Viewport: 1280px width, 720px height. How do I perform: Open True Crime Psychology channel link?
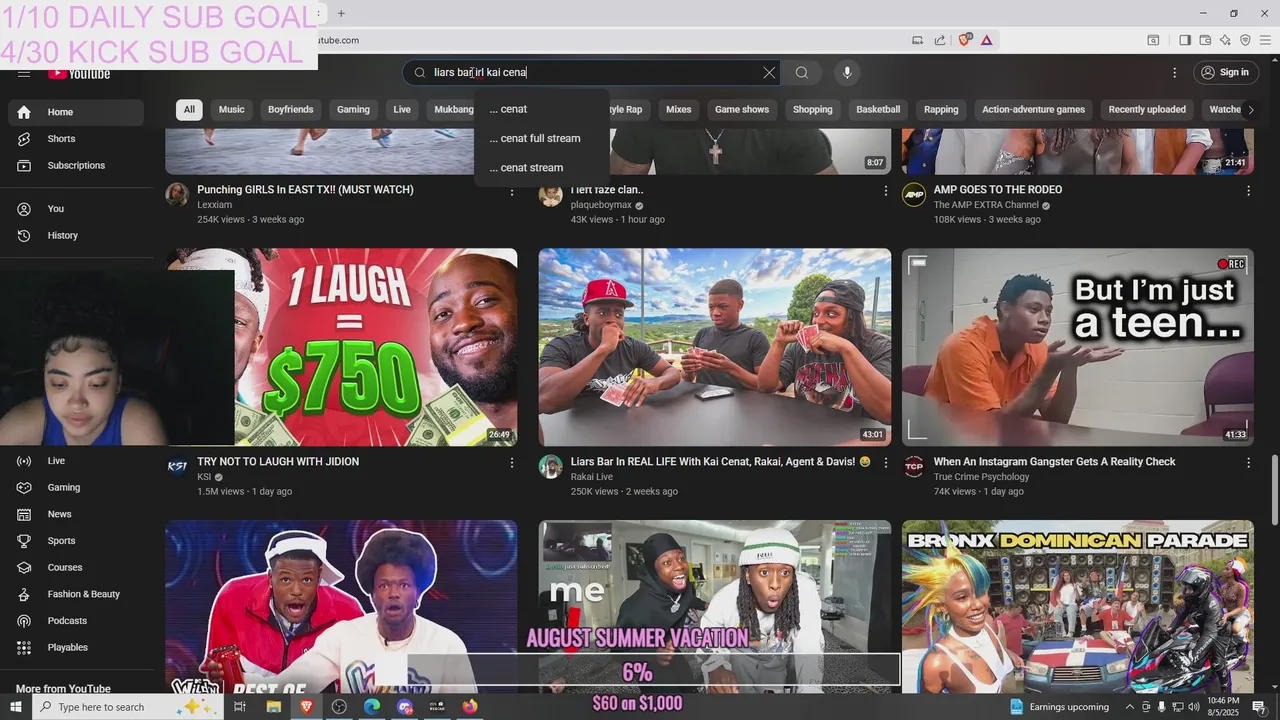click(x=981, y=477)
